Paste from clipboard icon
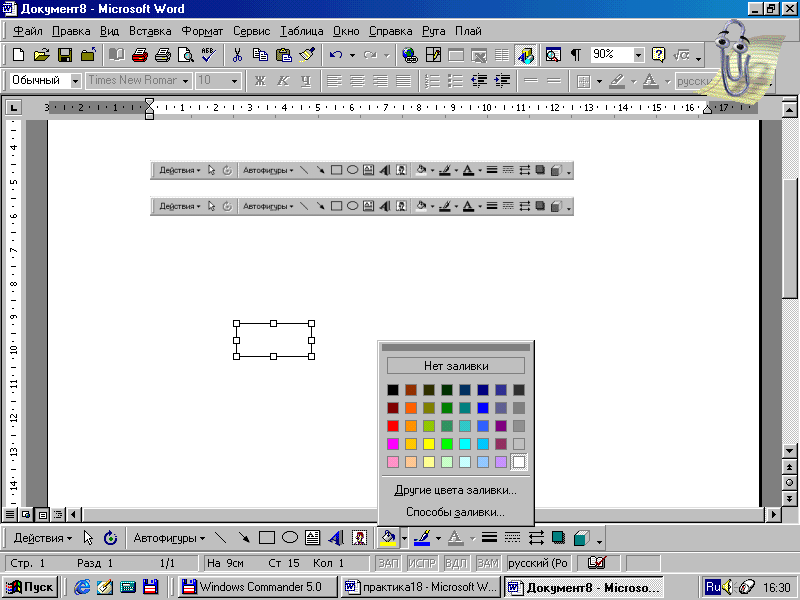Screen dimensions: 800x600 tap(284, 55)
